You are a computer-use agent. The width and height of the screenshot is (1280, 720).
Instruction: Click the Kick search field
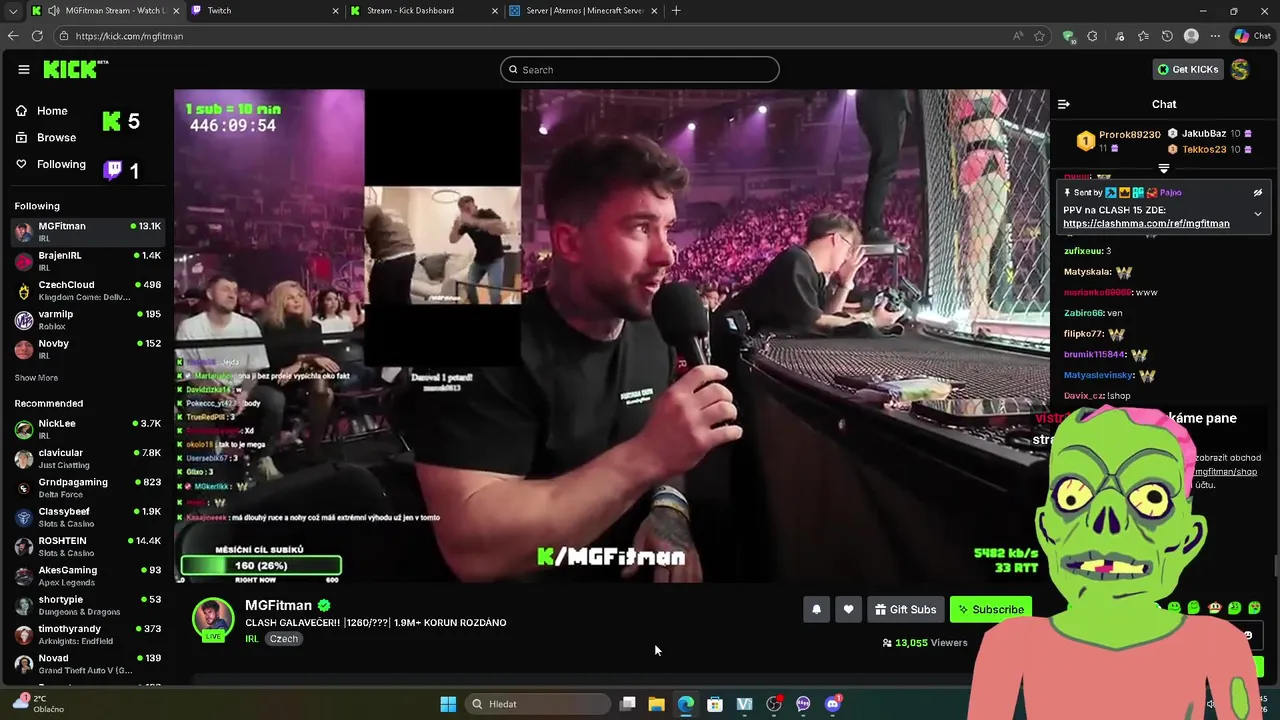pyautogui.click(x=640, y=70)
